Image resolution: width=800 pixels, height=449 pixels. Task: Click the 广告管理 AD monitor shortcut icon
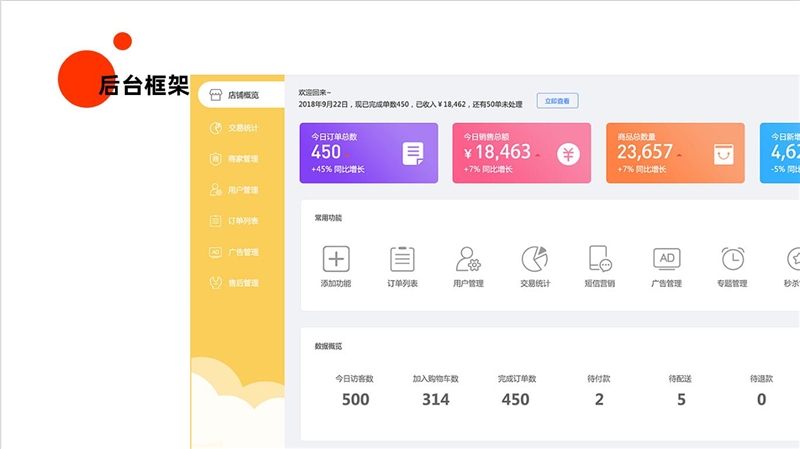click(x=667, y=259)
